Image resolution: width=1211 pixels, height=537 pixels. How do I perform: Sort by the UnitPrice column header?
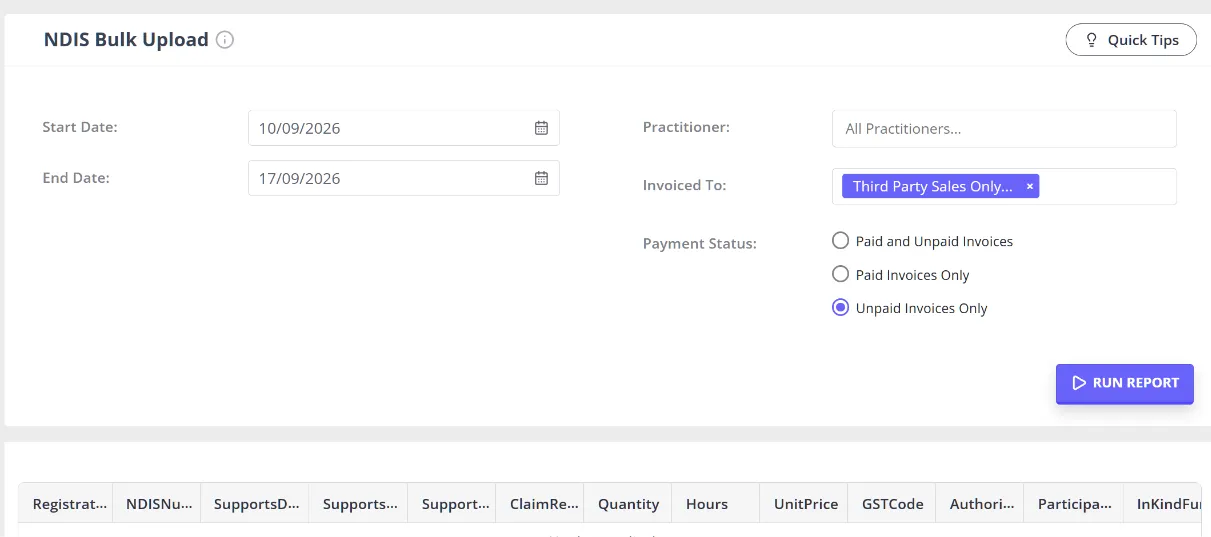804,504
